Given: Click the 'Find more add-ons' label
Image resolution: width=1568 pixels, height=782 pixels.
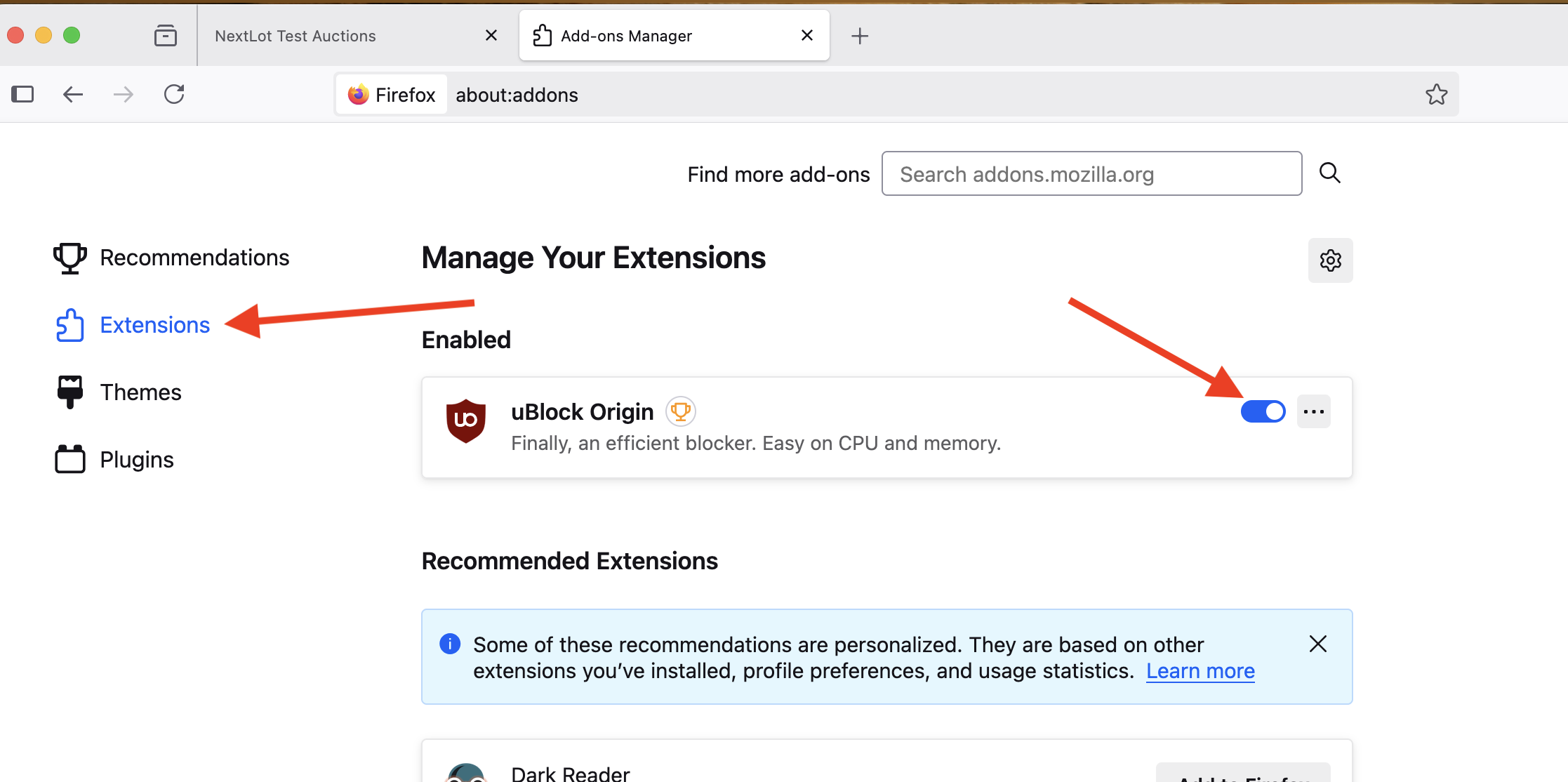Looking at the screenshot, I should tap(779, 175).
